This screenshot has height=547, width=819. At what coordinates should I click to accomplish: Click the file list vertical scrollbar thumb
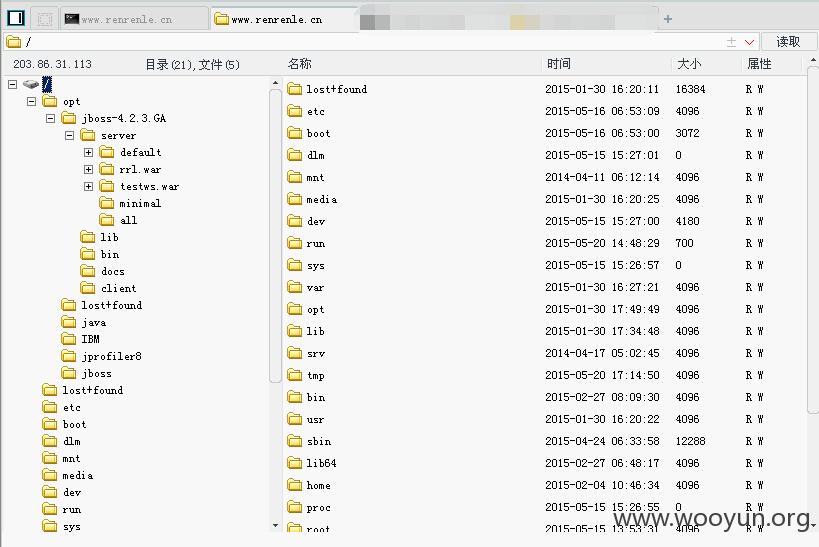click(x=813, y=241)
